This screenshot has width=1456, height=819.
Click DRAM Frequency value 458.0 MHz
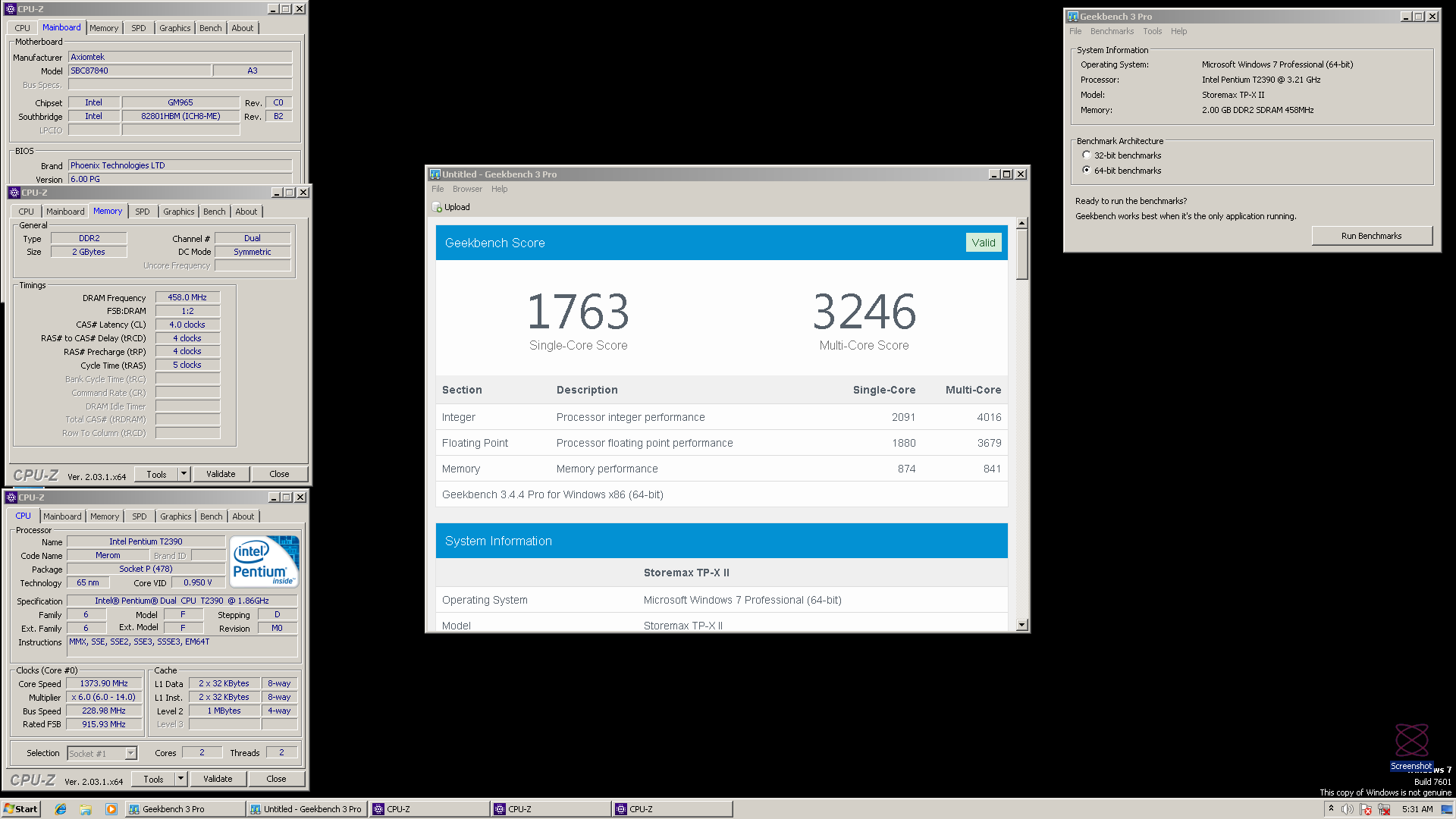[187, 297]
